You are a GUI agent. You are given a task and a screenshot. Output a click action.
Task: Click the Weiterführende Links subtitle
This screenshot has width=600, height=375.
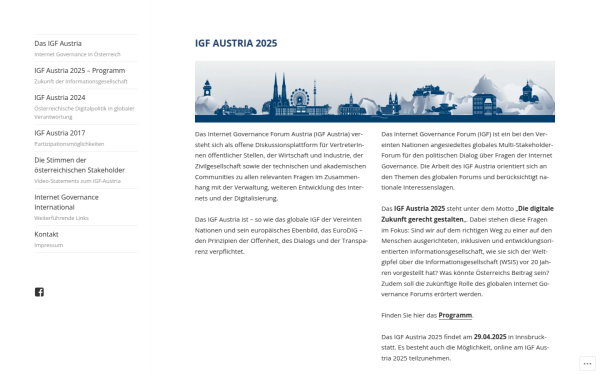(x=62, y=218)
